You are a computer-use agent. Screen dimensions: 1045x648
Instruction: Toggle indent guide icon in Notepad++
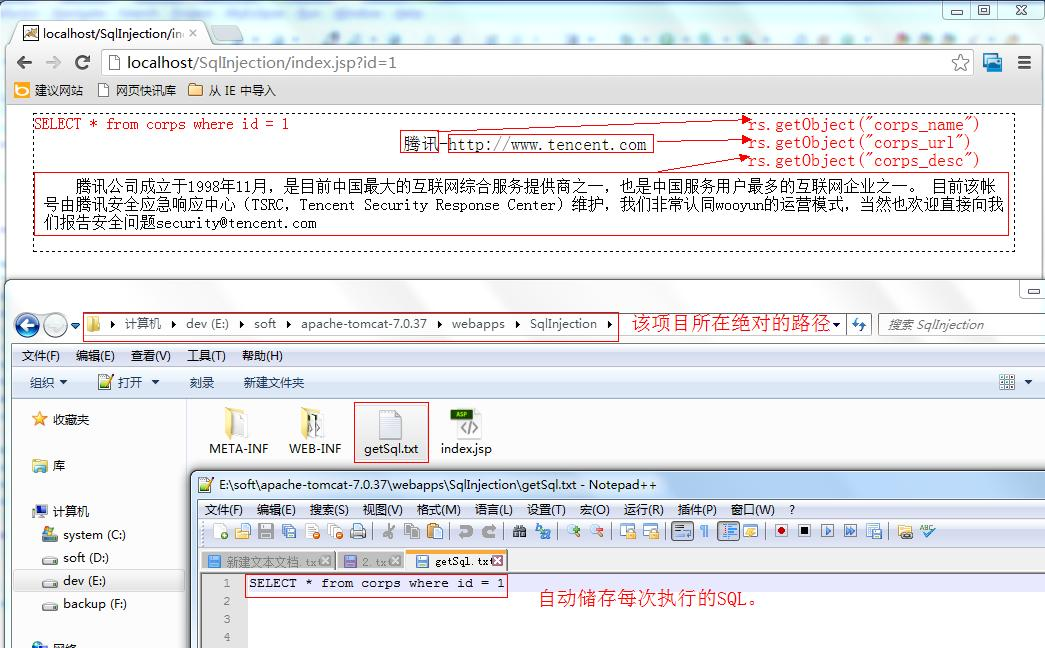pos(728,531)
